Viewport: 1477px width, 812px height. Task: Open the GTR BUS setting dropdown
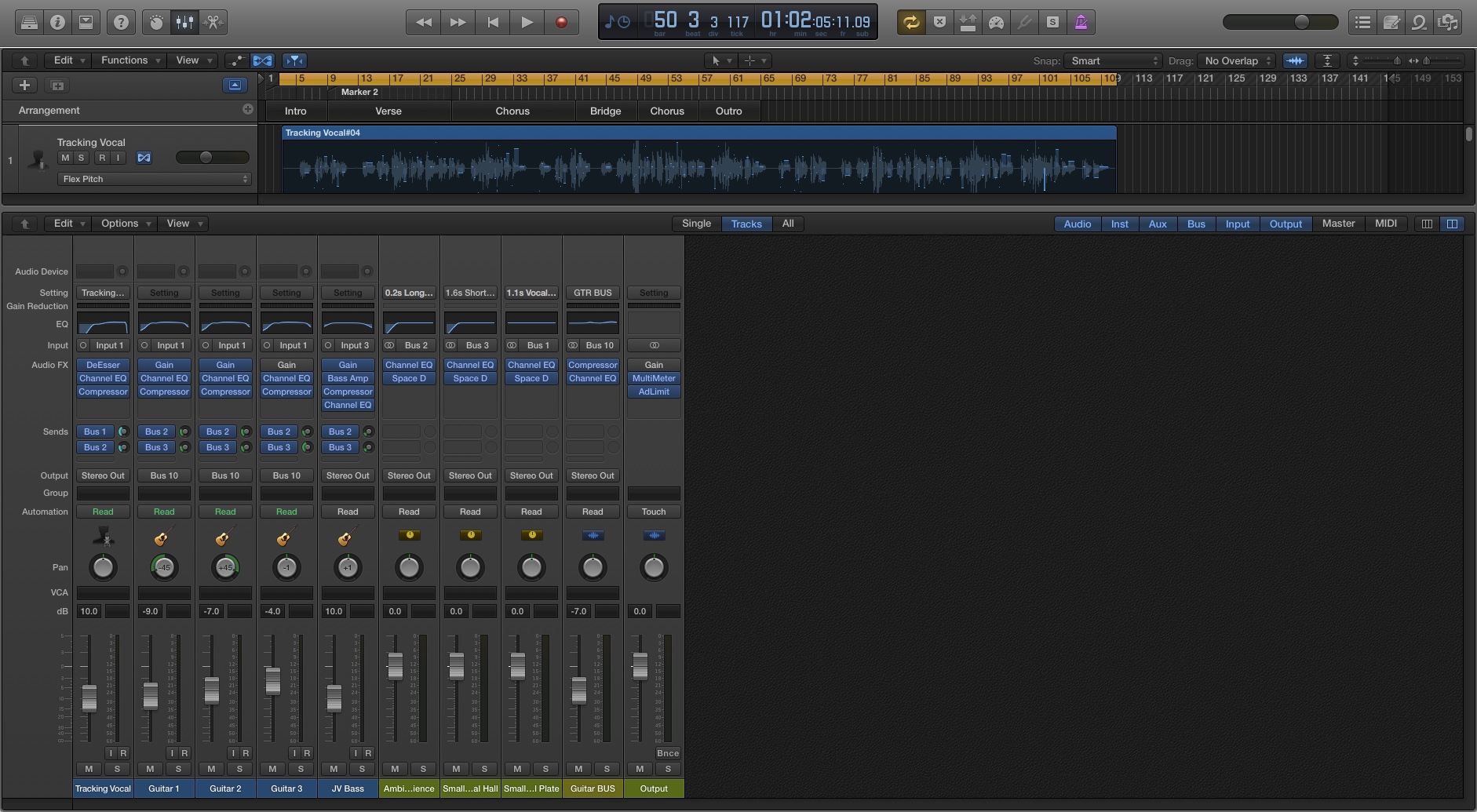coord(593,293)
